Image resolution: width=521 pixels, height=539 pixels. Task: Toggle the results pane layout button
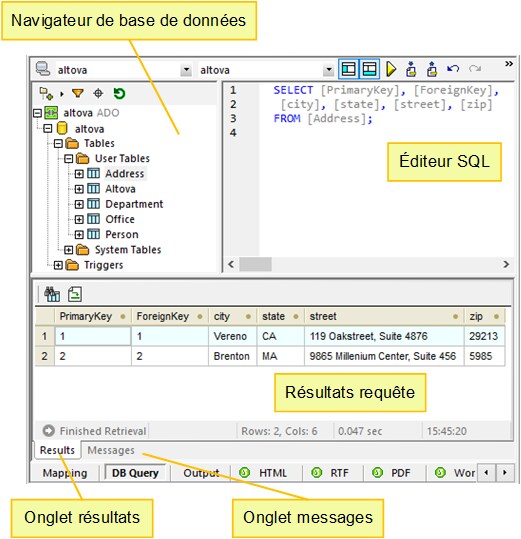click(x=369, y=69)
